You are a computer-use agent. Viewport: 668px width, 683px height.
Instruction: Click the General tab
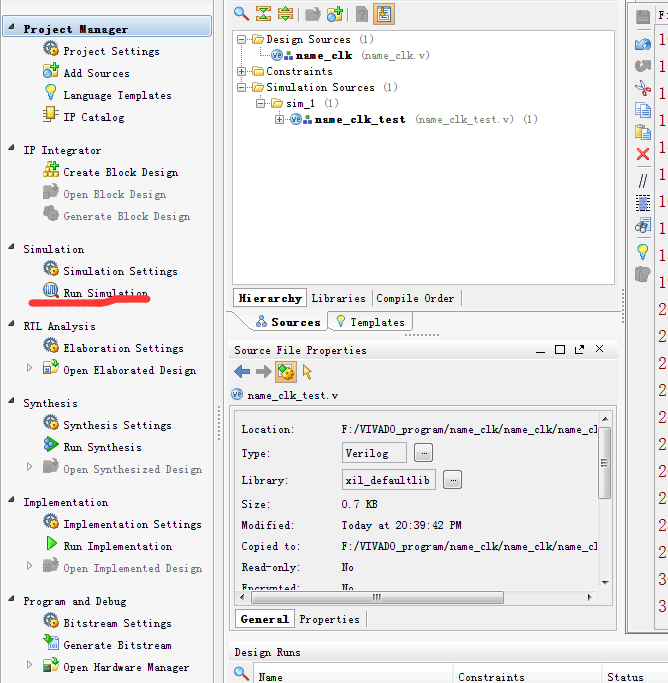(x=264, y=619)
